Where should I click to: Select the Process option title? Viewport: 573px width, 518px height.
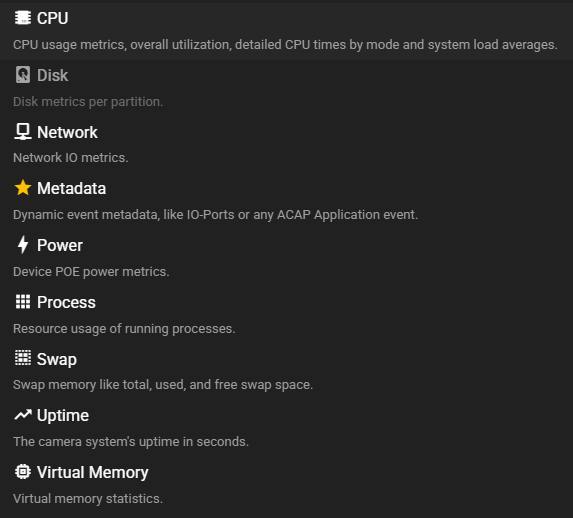[66, 302]
